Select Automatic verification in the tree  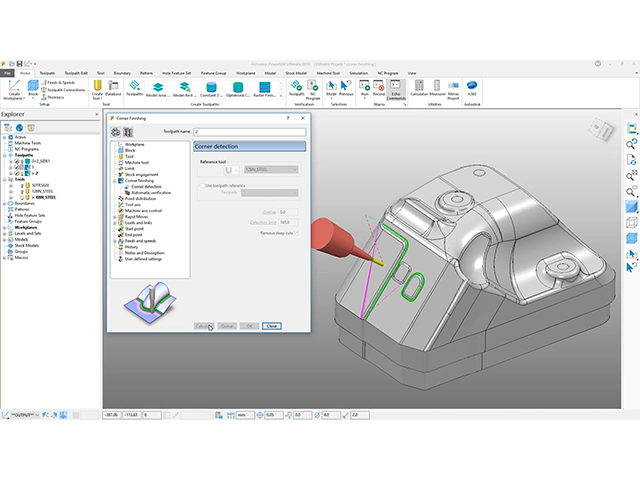click(152, 193)
